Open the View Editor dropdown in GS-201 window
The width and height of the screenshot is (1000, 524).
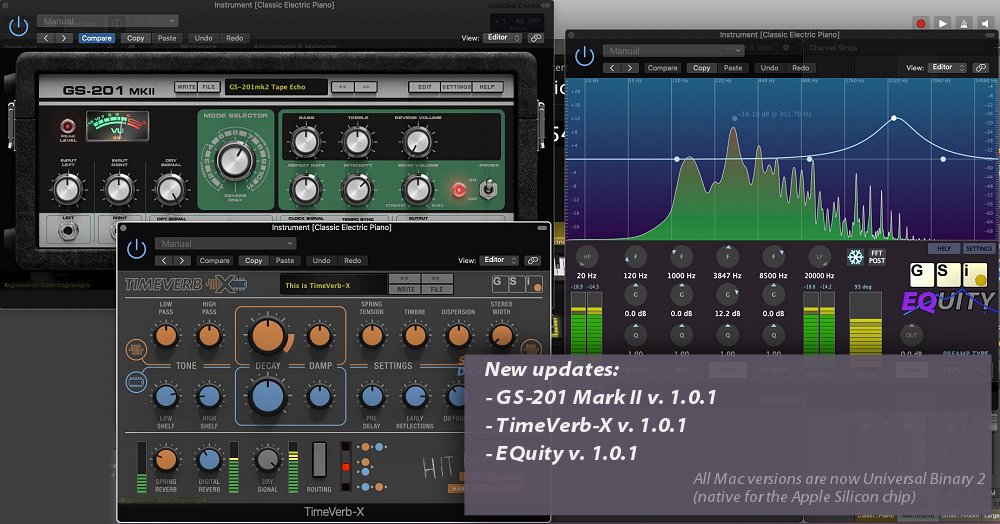pos(502,38)
